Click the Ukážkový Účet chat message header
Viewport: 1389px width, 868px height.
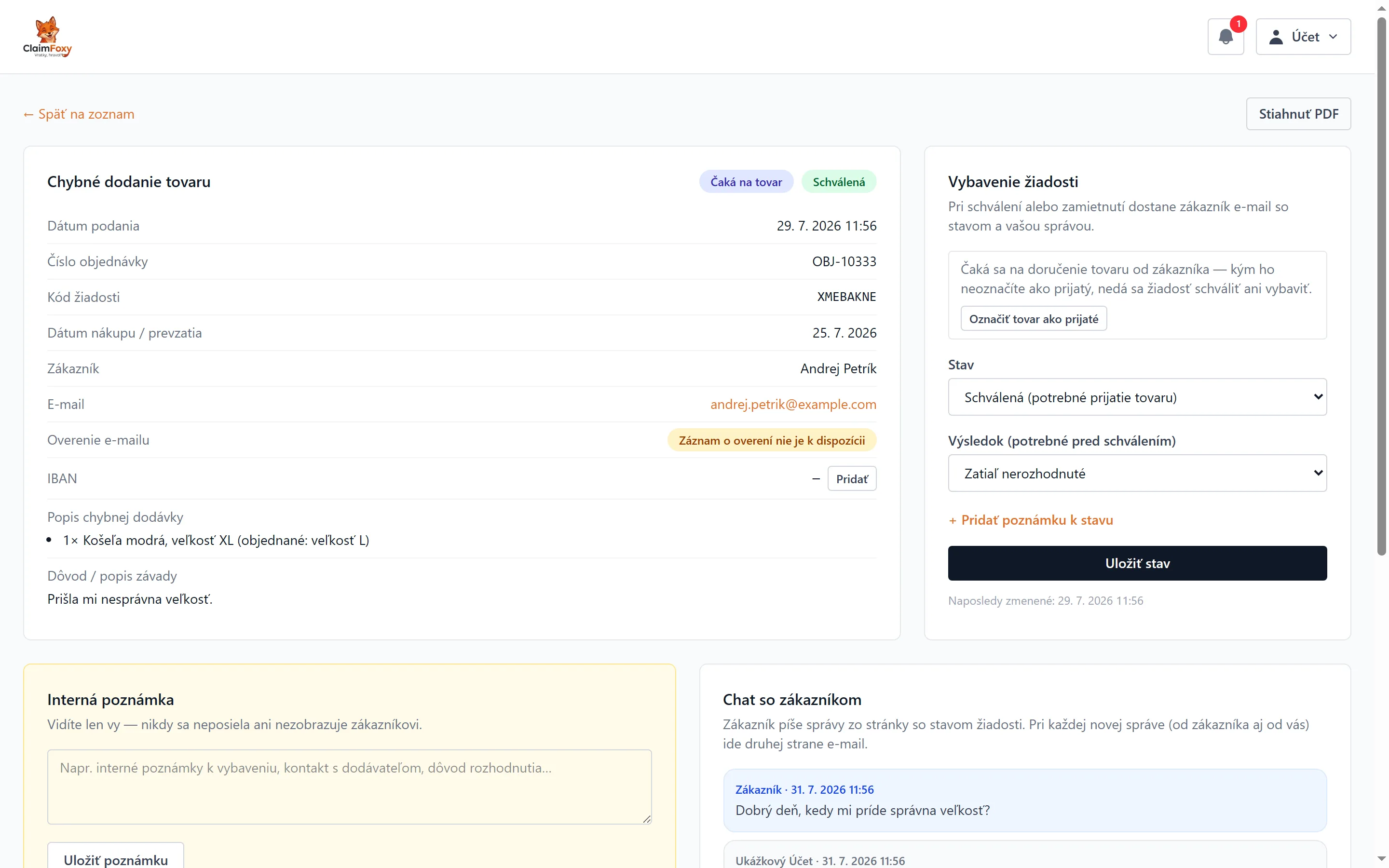click(x=819, y=861)
